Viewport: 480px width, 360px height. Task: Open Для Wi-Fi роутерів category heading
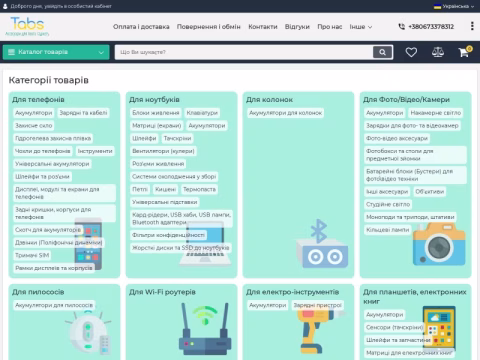162,292
